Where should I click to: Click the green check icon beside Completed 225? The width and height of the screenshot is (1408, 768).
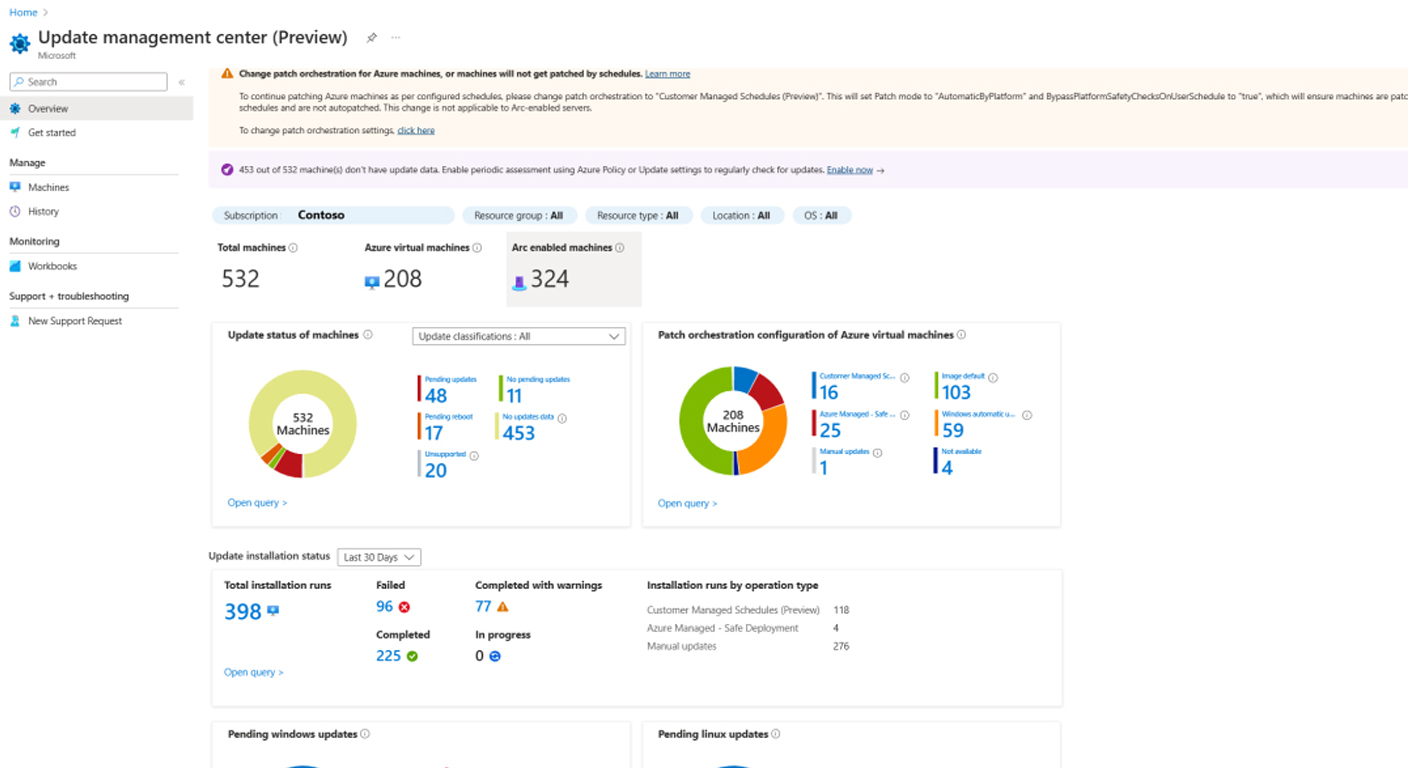point(412,656)
